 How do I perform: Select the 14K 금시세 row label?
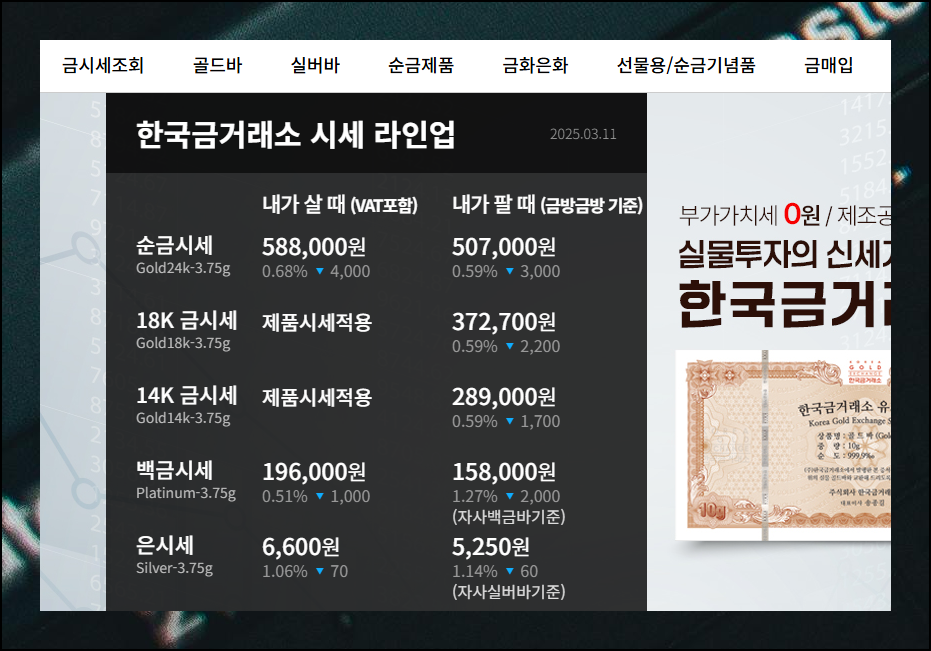187,396
